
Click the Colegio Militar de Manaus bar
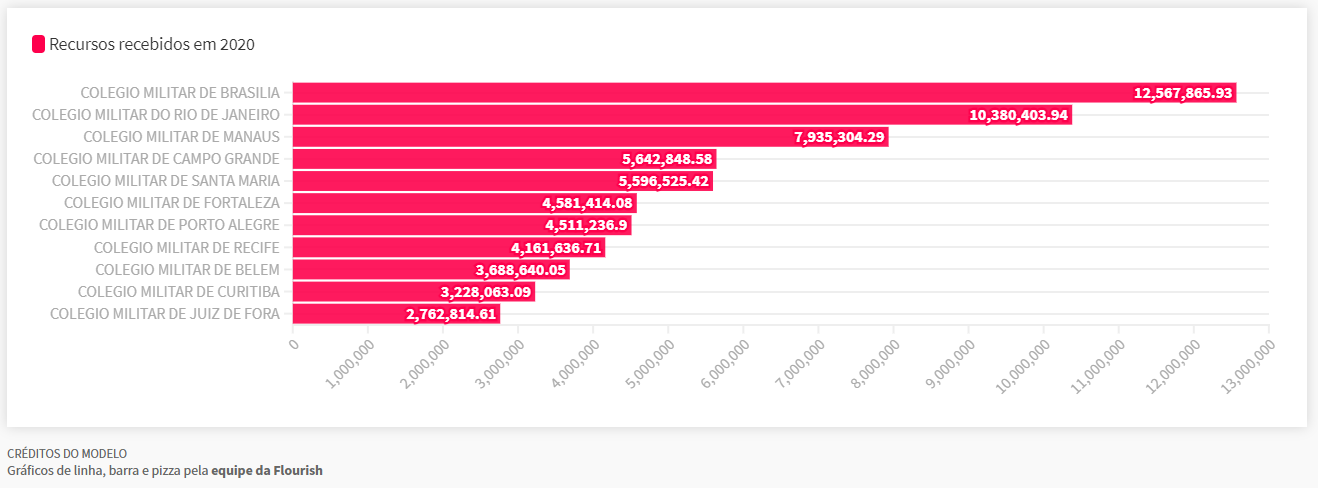click(x=530, y=137)
